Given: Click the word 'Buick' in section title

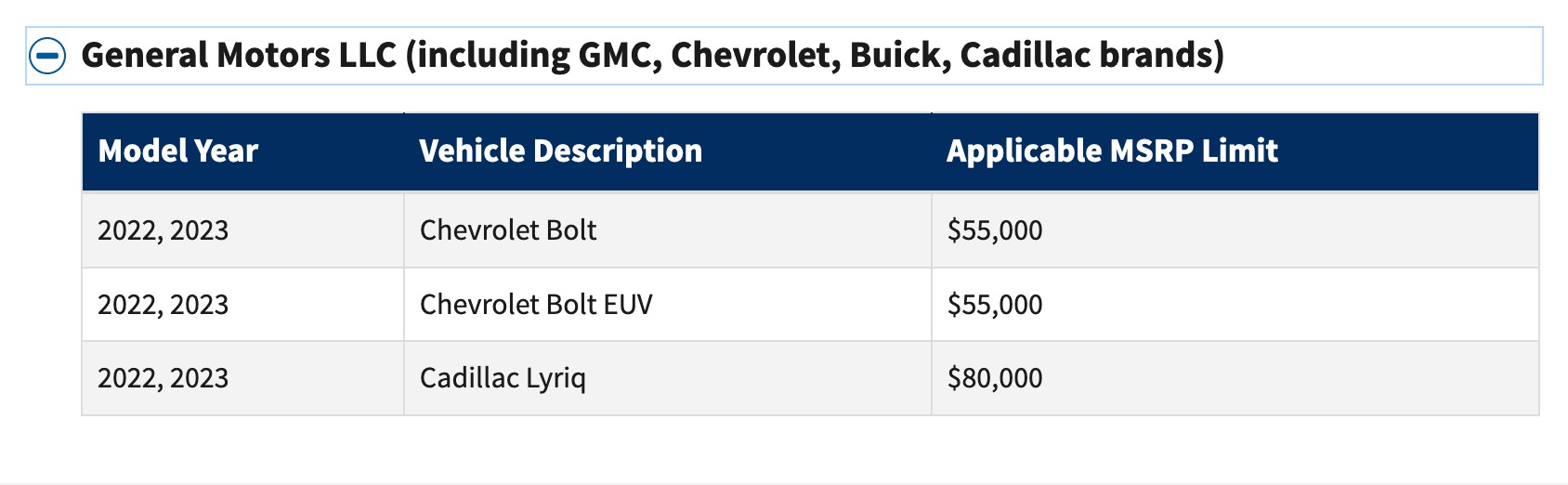Looking at the screenshot, I should [x=899, y=56].
